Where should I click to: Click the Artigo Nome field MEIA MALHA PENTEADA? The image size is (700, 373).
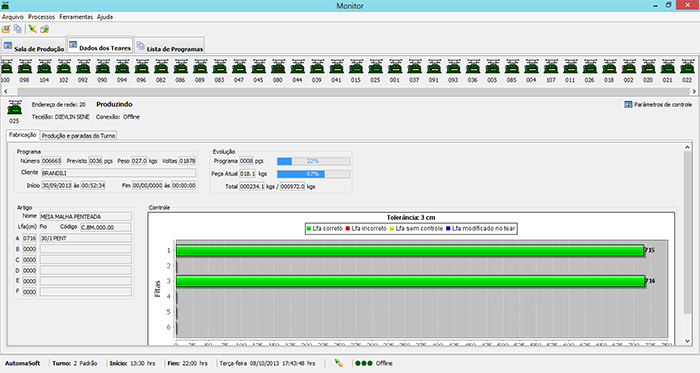point(86,216)
